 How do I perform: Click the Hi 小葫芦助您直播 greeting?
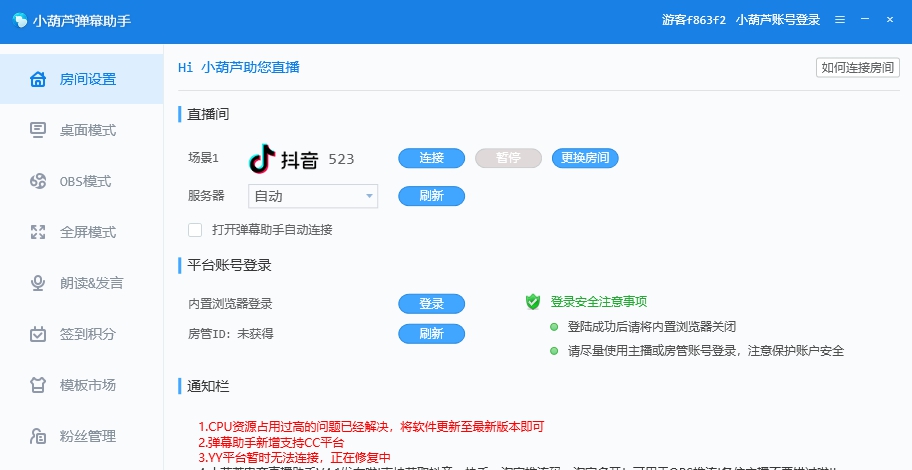[x=238, y=67]
